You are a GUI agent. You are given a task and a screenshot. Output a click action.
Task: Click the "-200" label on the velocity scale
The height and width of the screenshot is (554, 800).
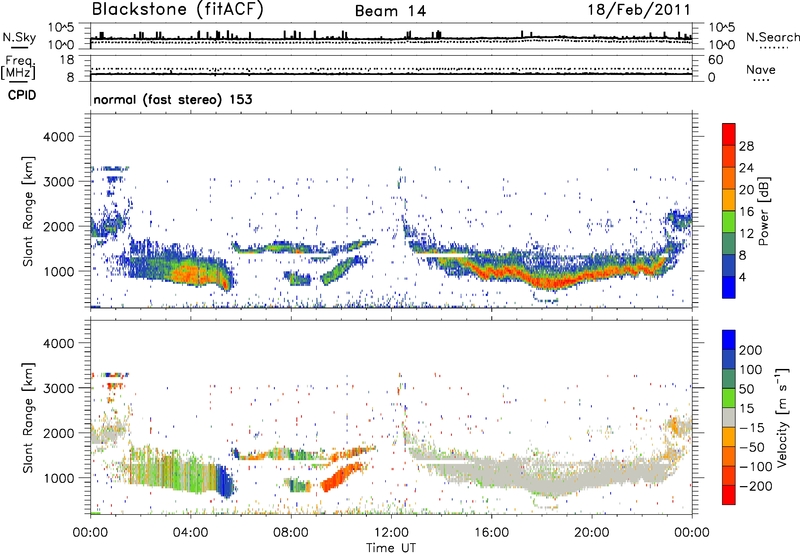click(755, 486)
